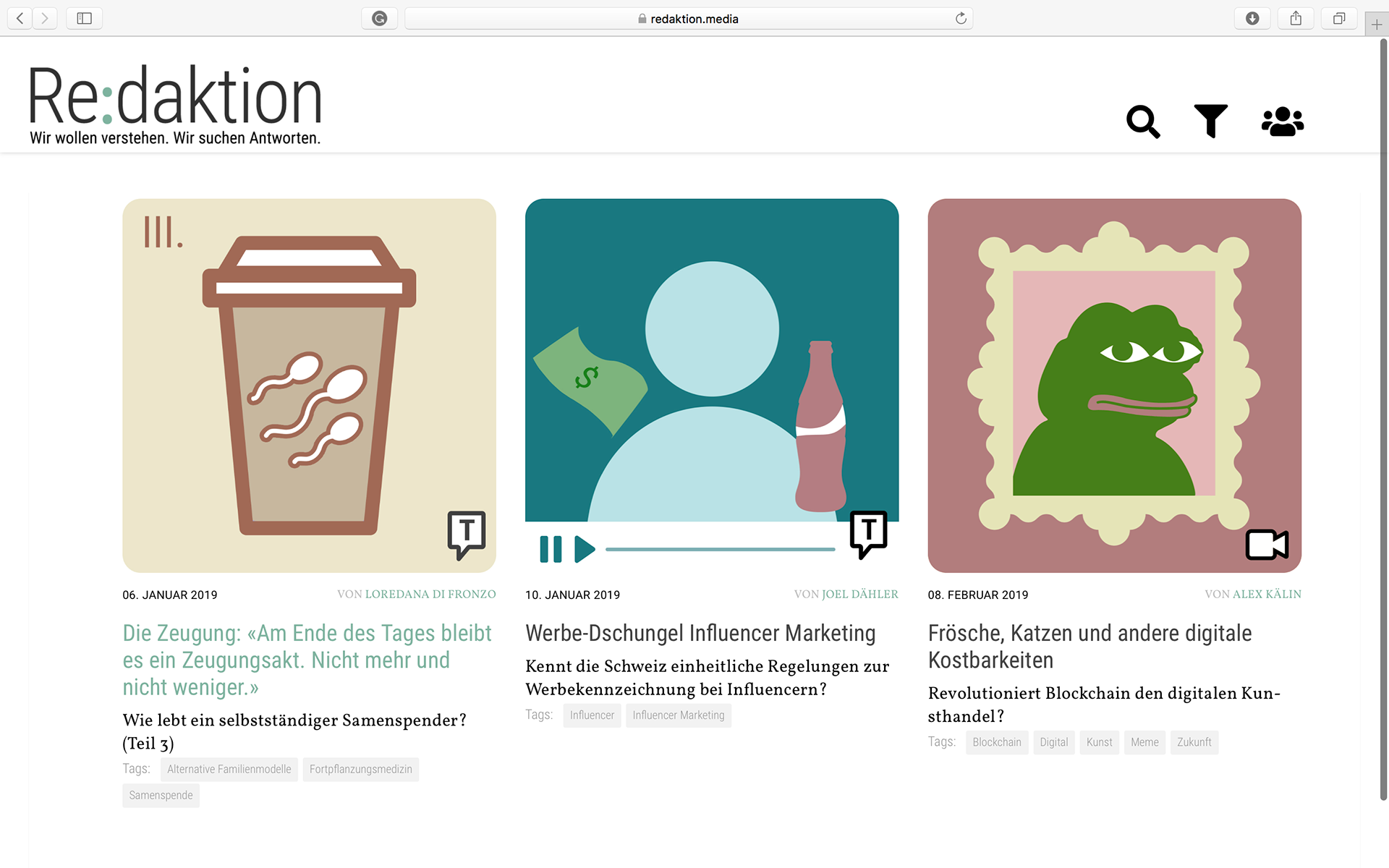Click the play icon in influencer thumbnail
This screenshot has width=1389, height=868.
(585, 549)
